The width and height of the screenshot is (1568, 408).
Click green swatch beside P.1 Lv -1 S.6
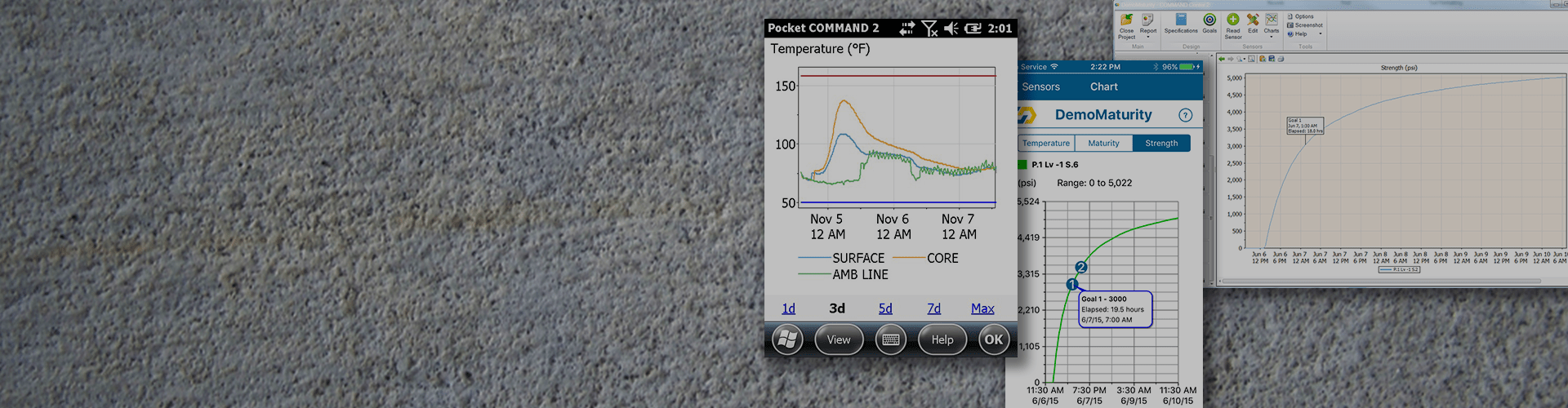1022,164
